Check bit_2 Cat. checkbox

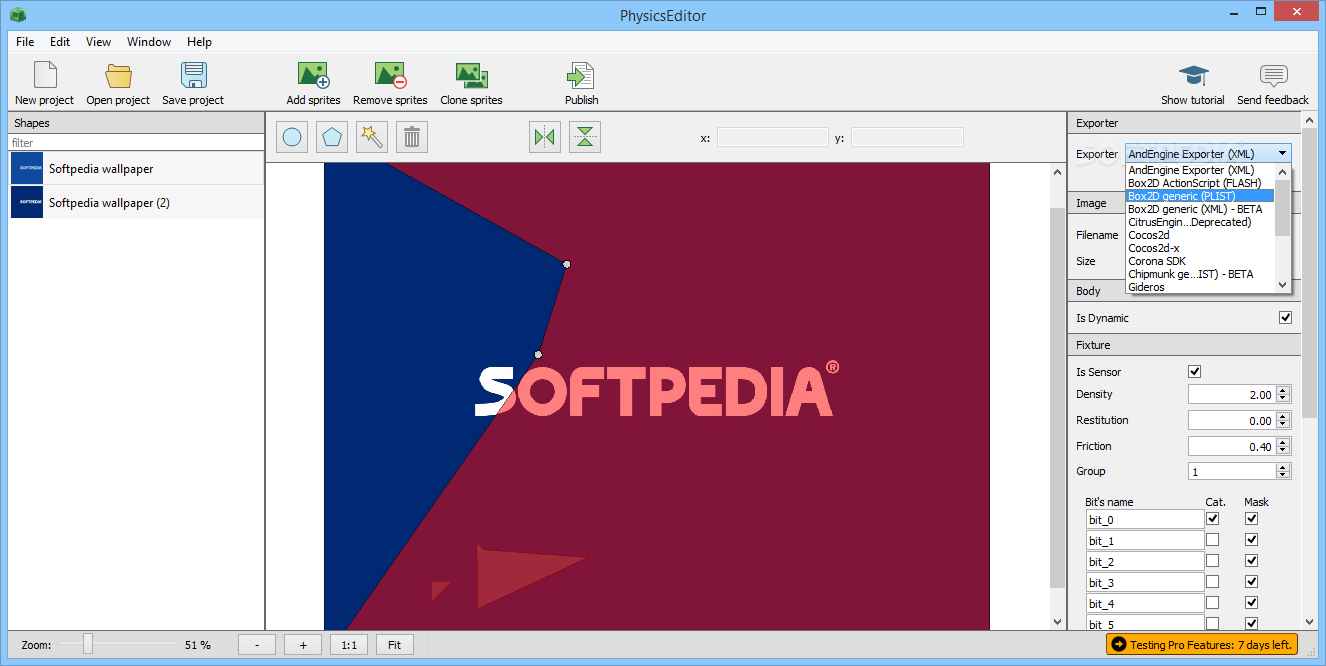tap(1213, 561)
